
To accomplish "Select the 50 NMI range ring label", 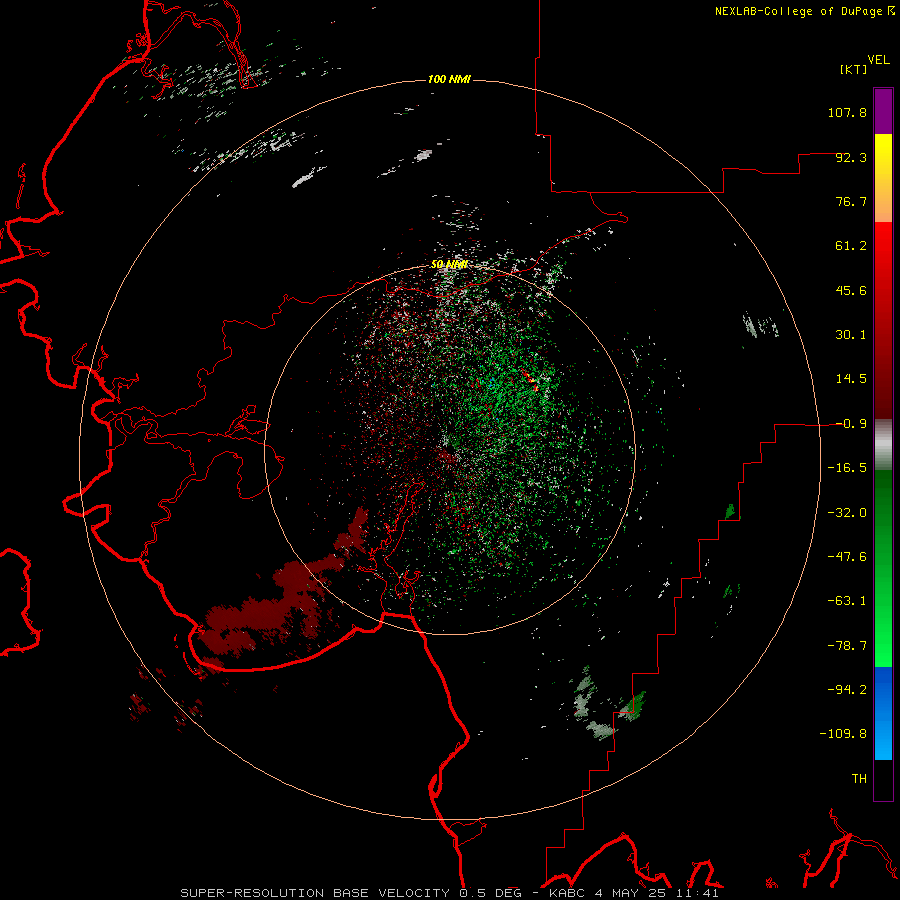I will click(449, 265).
